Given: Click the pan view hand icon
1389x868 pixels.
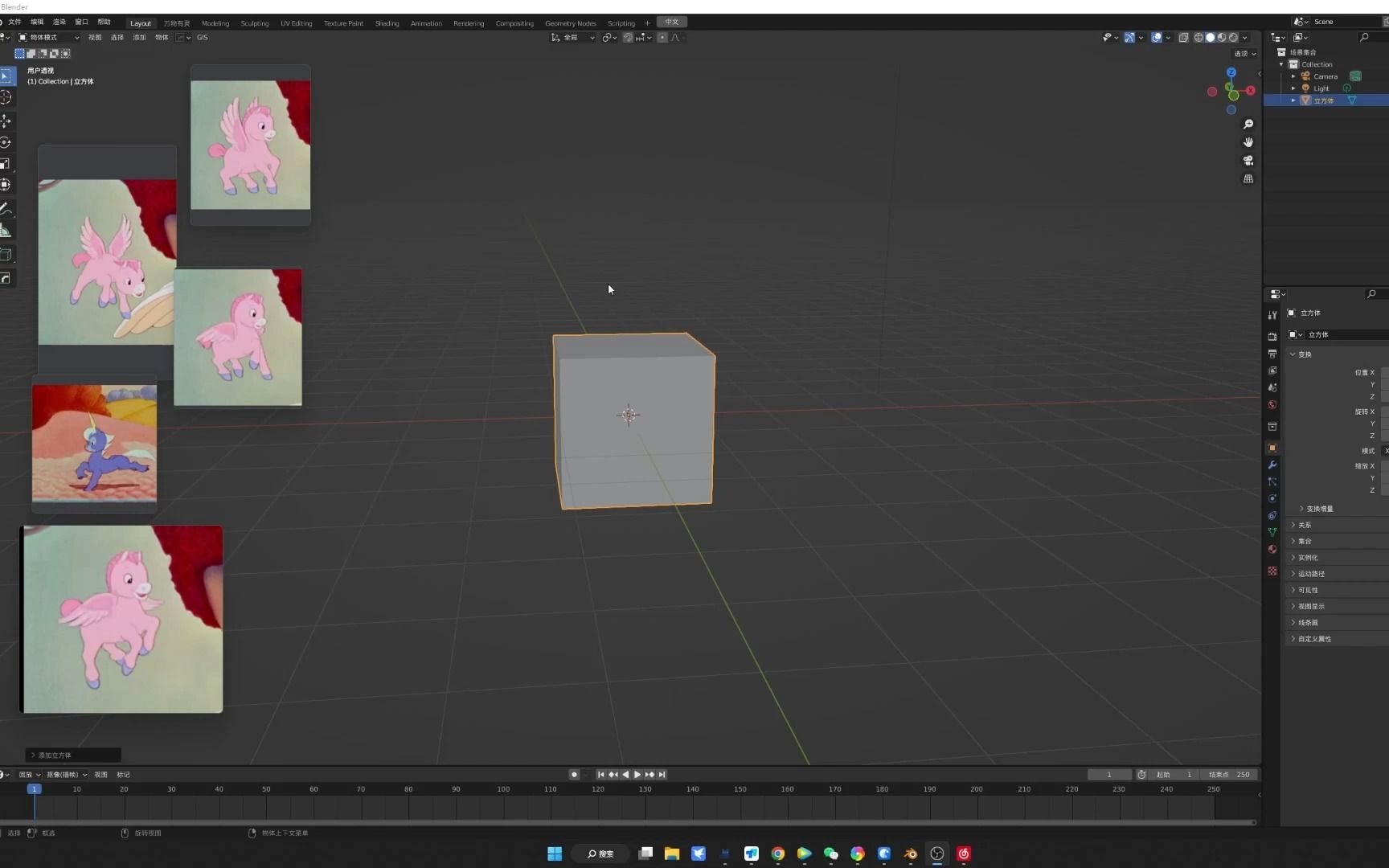Looking at the screenshot, I should [1248, 142].
